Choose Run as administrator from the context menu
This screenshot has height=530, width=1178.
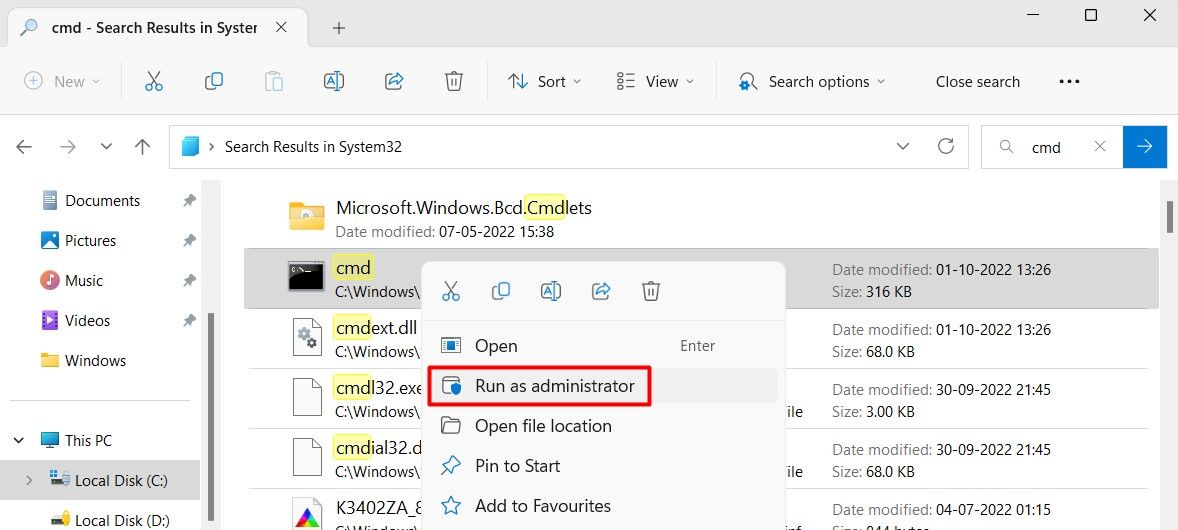(554, 386)
